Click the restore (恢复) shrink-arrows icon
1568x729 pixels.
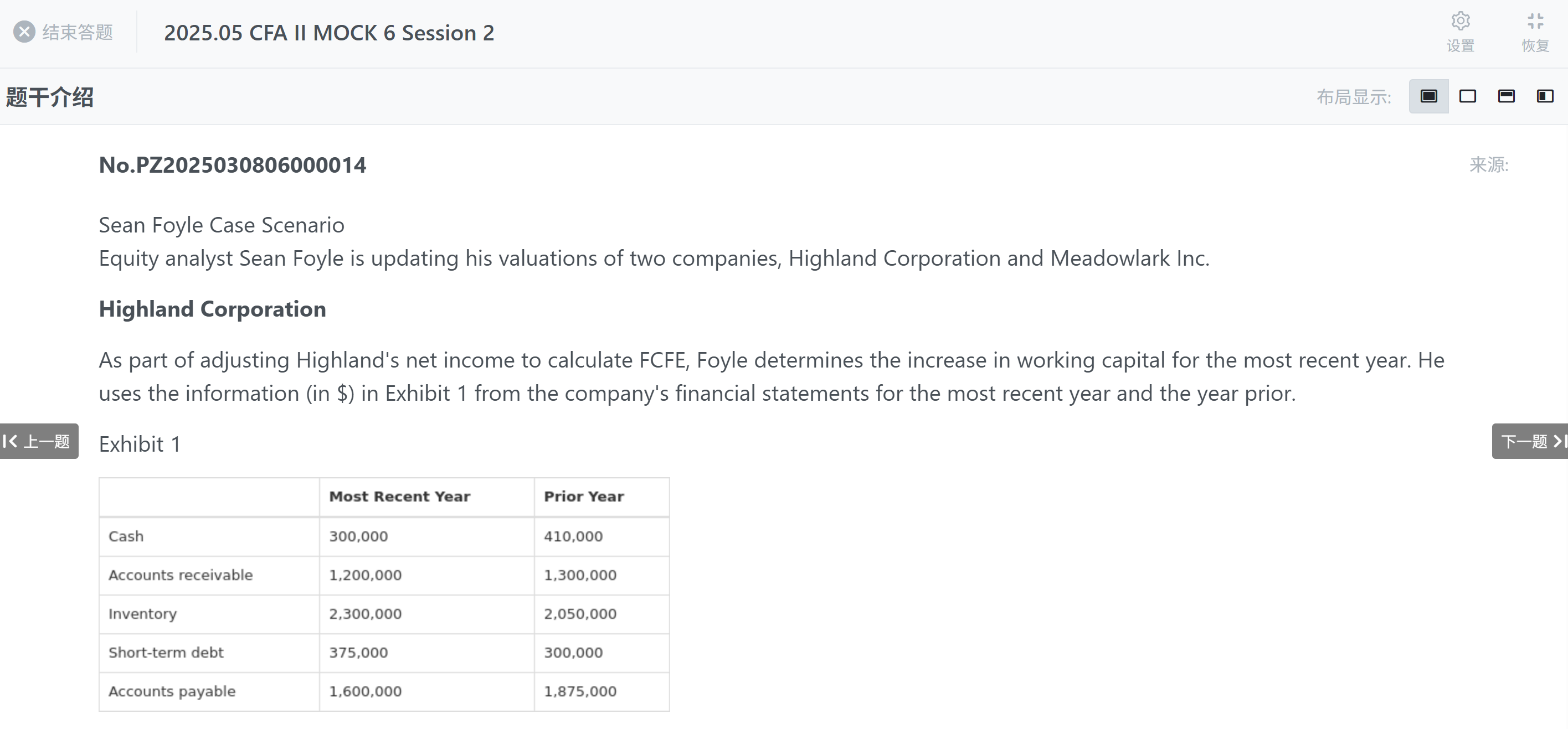pos(1535,22)
